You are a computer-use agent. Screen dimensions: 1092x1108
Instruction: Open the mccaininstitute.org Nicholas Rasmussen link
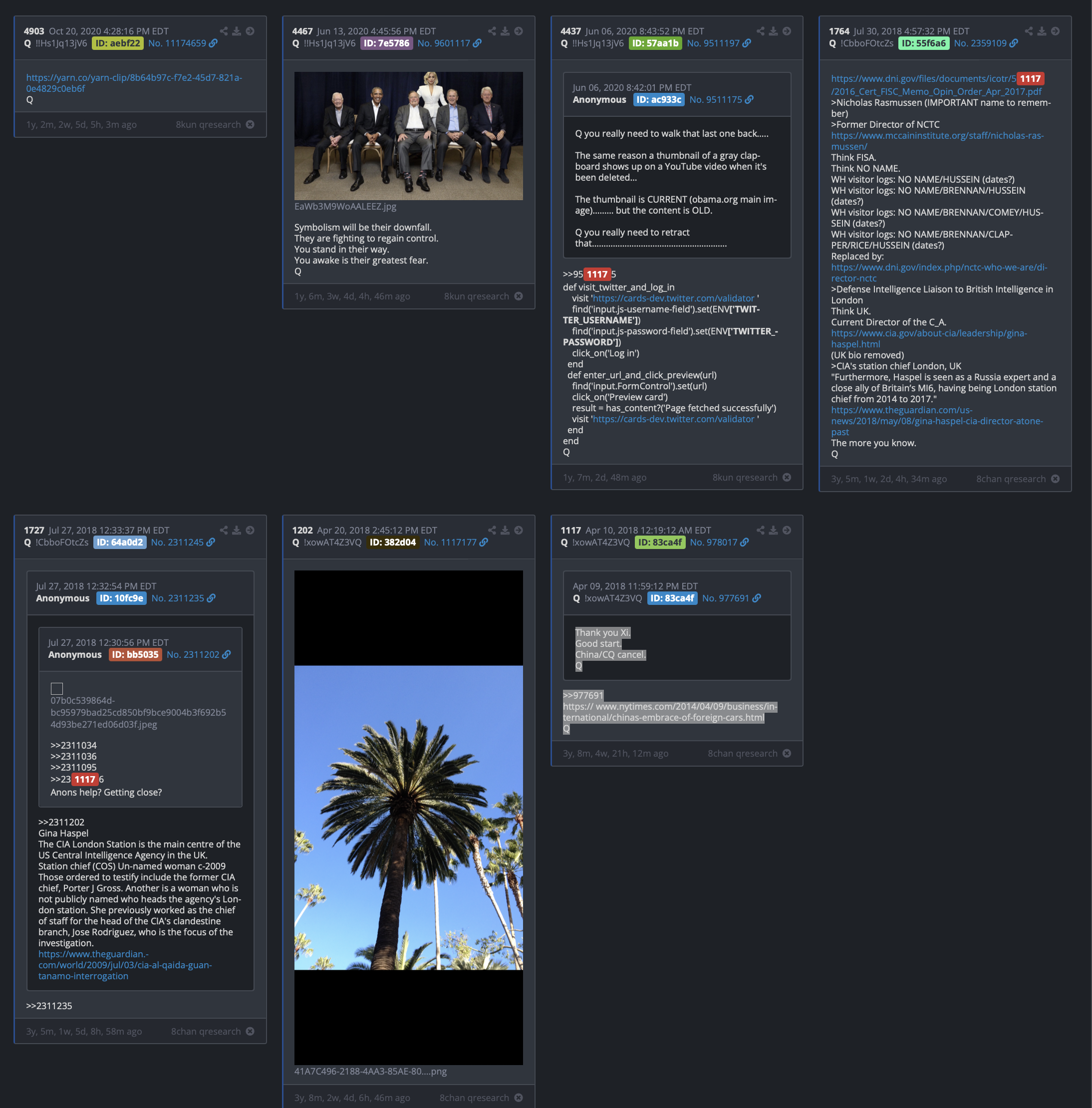(x=938, y=141)
